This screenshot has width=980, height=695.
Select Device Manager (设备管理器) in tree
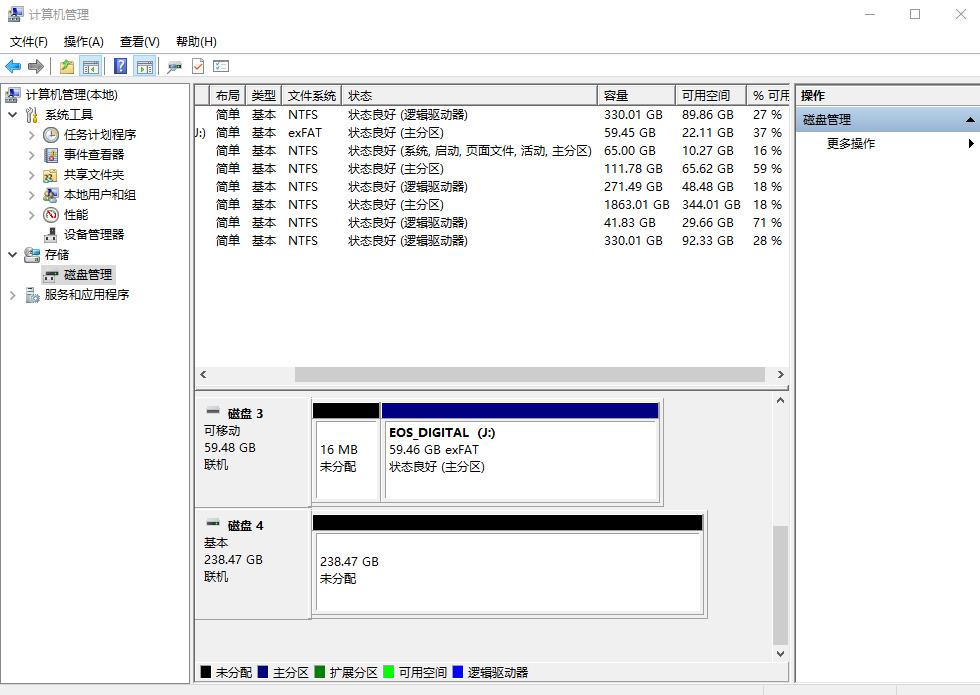(x=94, y=234)
